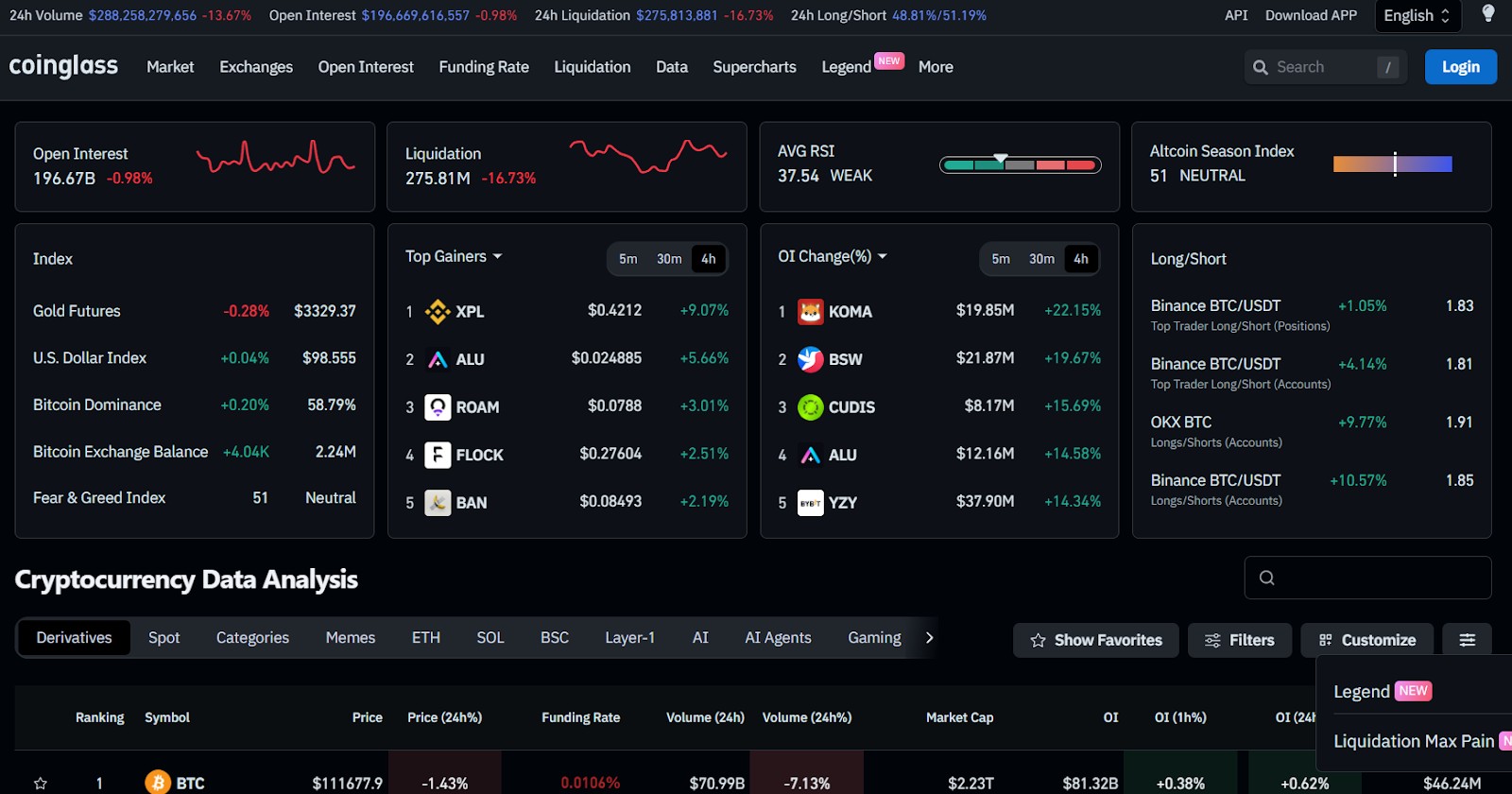This screenshot has height=794, width=1512.
Task: Select 4h timeframe in OI Change
Action: [x=1081, y=259]
